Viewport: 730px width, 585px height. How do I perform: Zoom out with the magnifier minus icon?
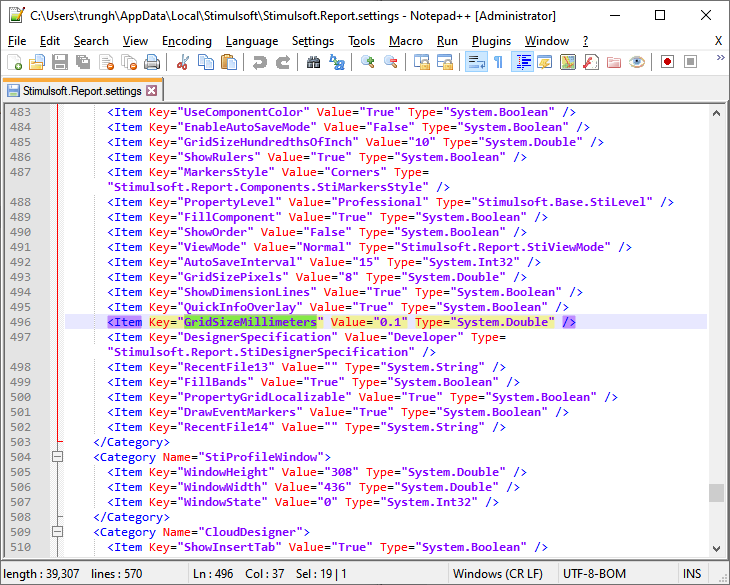pos(391,62)
